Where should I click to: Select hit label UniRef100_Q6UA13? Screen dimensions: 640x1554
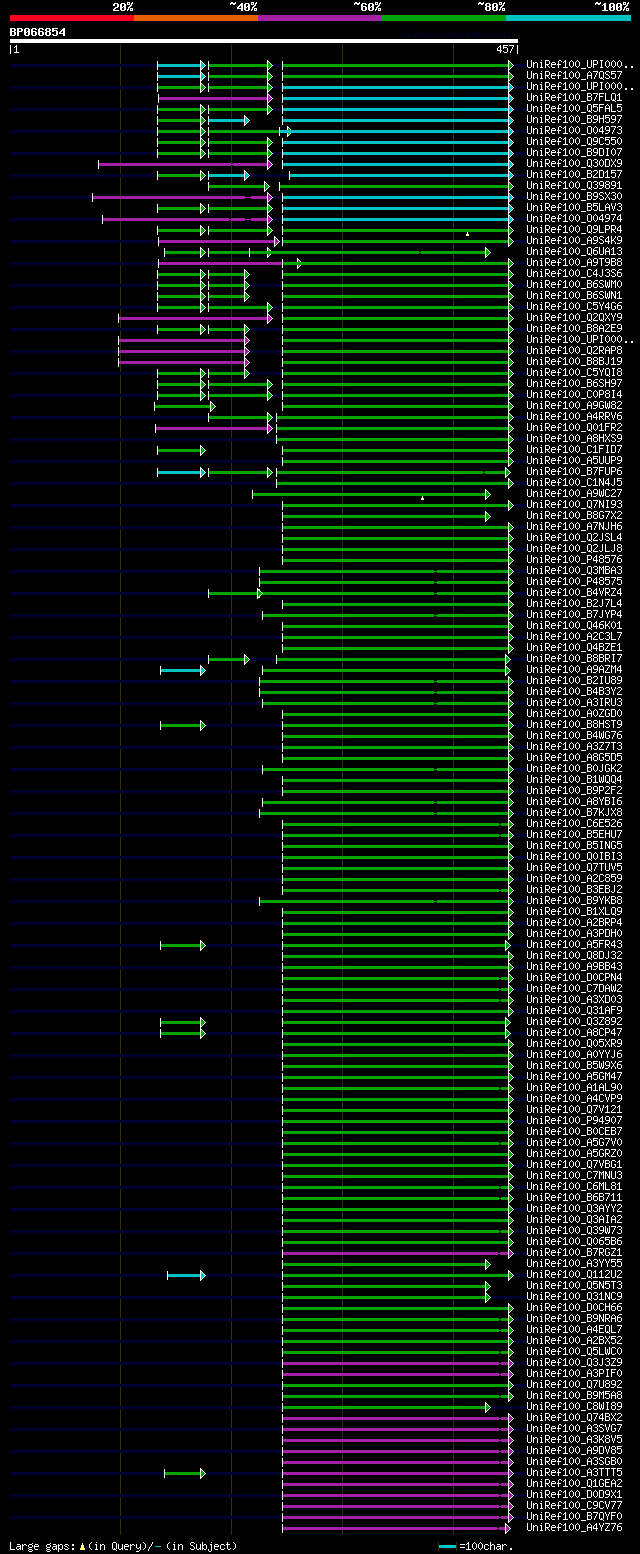[574, 251]
